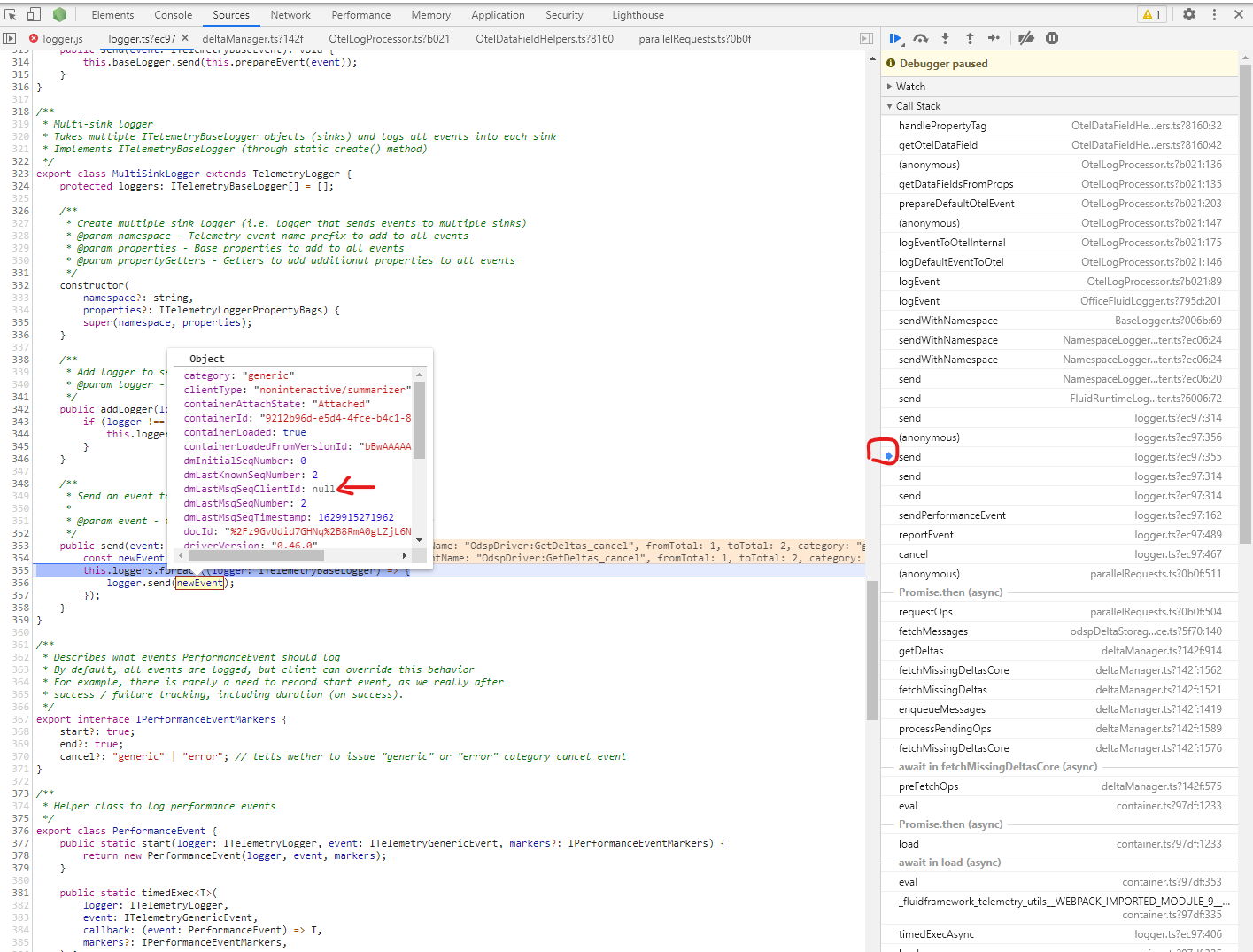Image resolution: width=1253 pixels, height=952 pixels.
Task: Resume script execution
Action: pyautogui.click(x=895, y=38)
